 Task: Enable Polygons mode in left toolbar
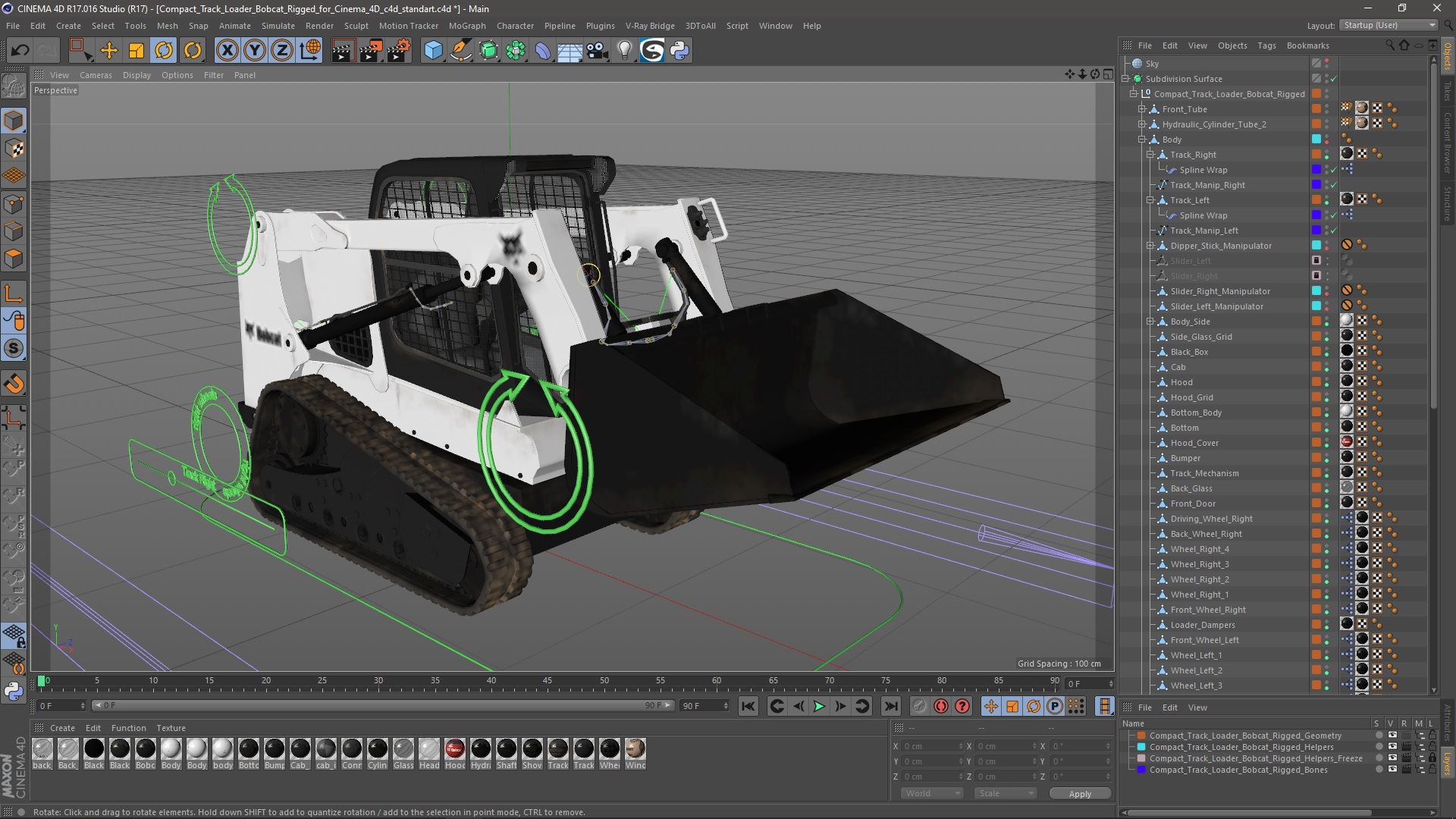[x=14, y=259]
